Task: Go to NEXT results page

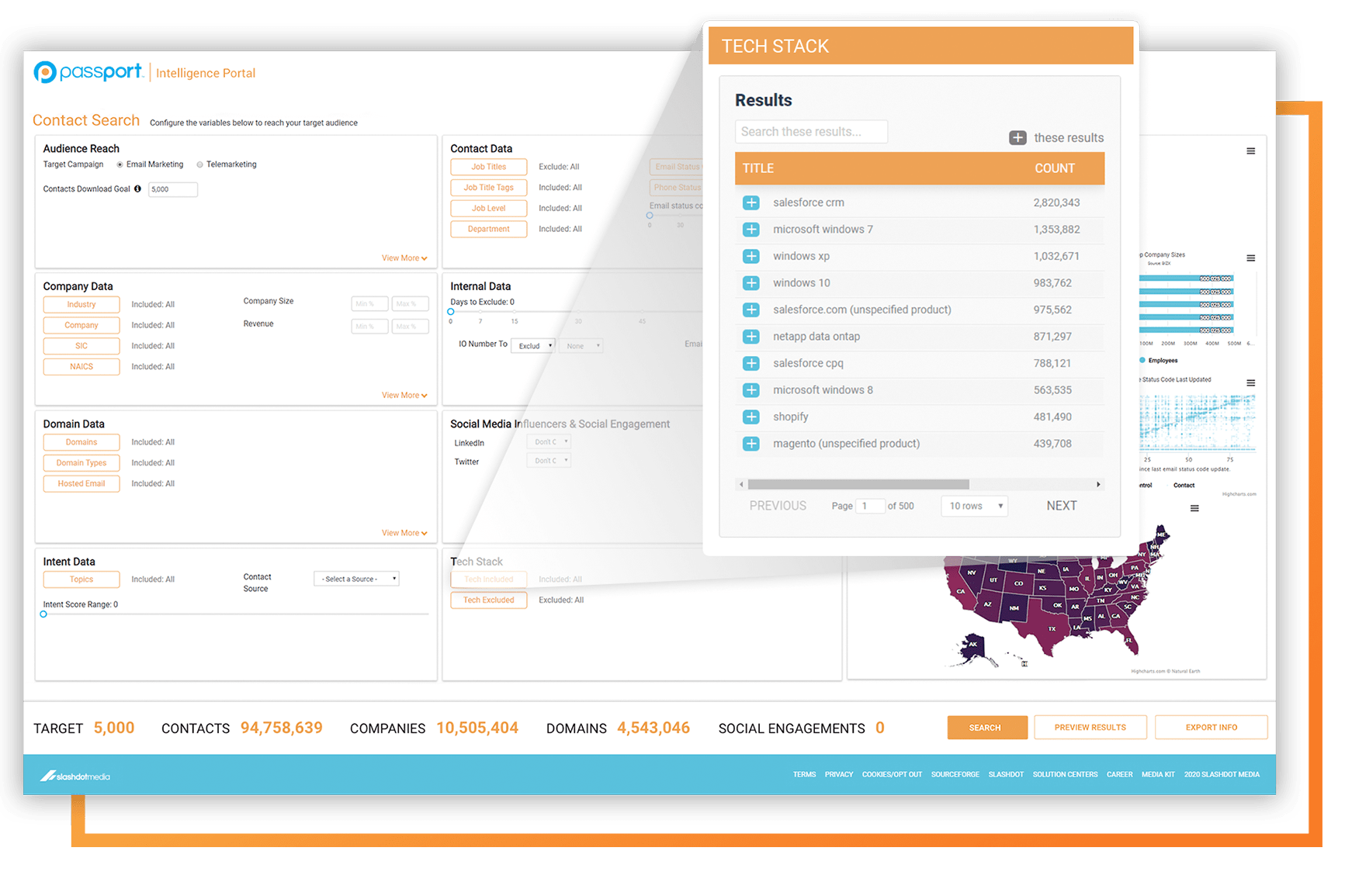Action: [x=1062, y=506]
